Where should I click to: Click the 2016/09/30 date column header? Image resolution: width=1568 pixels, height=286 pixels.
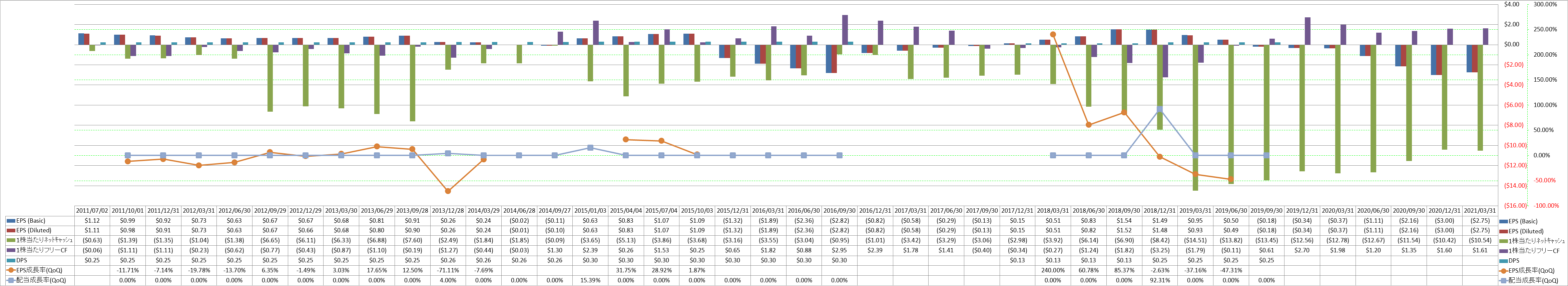[x=839, y=211]
